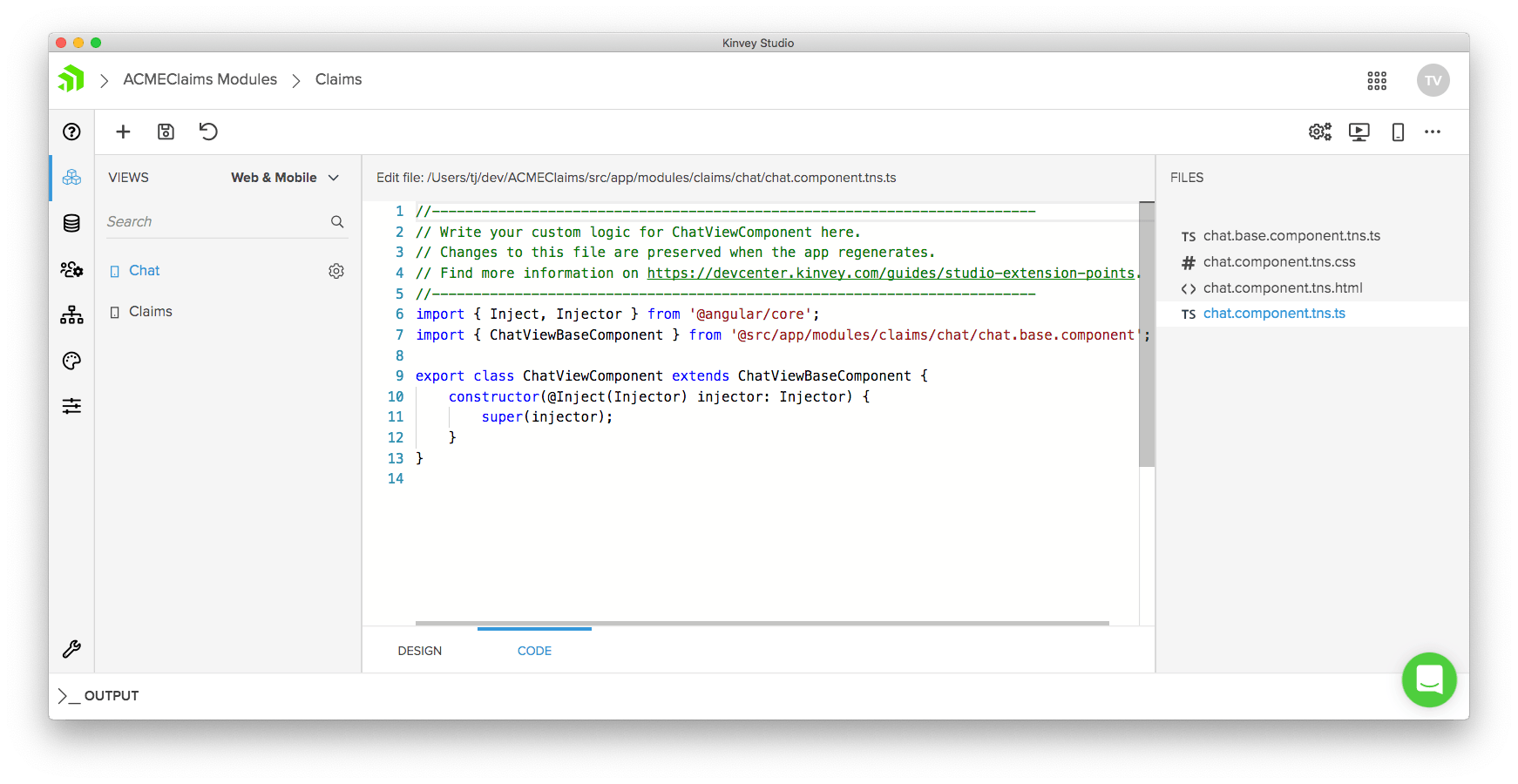The width and height of the screenshot is (1518, 784).
Task: Select the CODE tab
Action: tap(534, 650)
